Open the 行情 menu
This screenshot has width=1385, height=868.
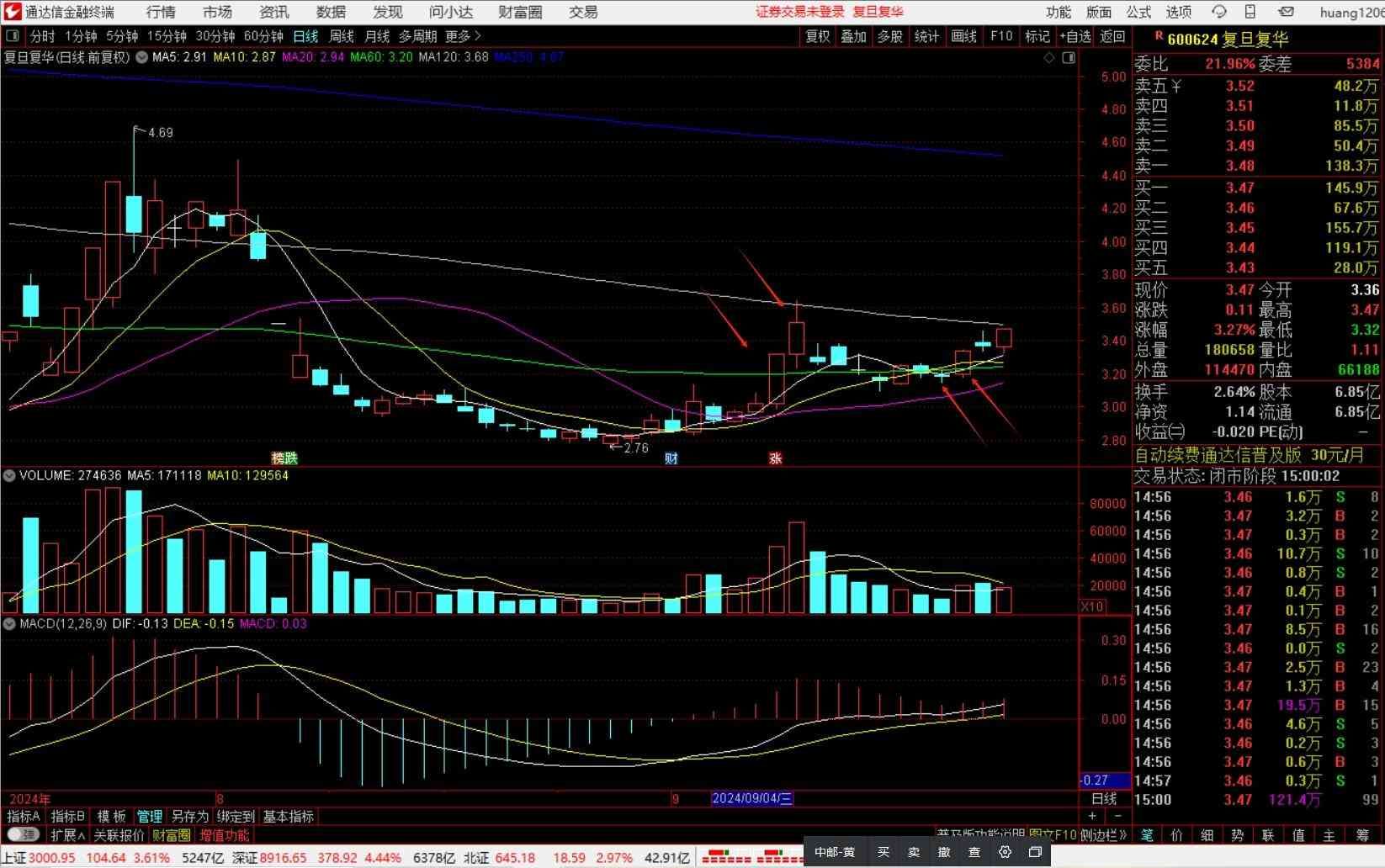[x=161, y=12]
